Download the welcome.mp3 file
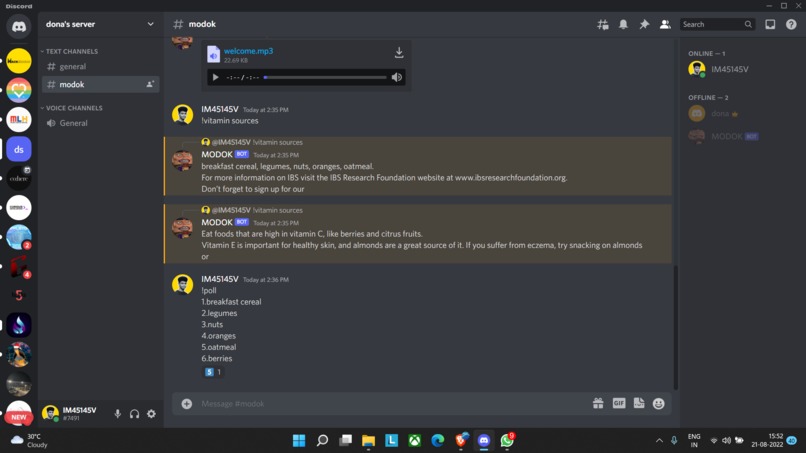 click(399, 52)
